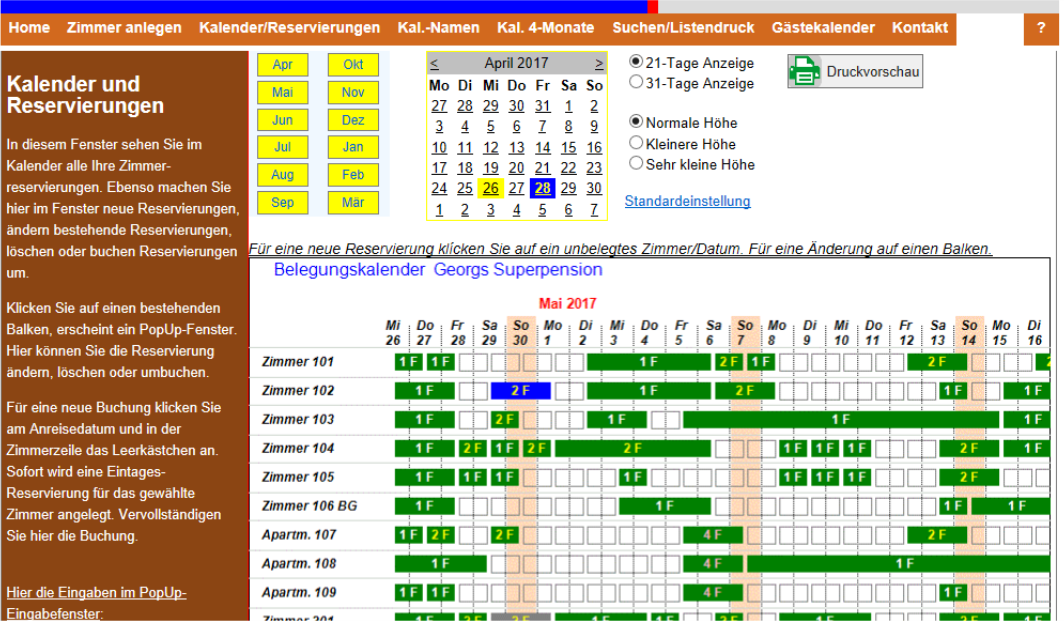
Task: Click the Standardeinstellung link
Action: pyautogui.click(x=687, y=201)
